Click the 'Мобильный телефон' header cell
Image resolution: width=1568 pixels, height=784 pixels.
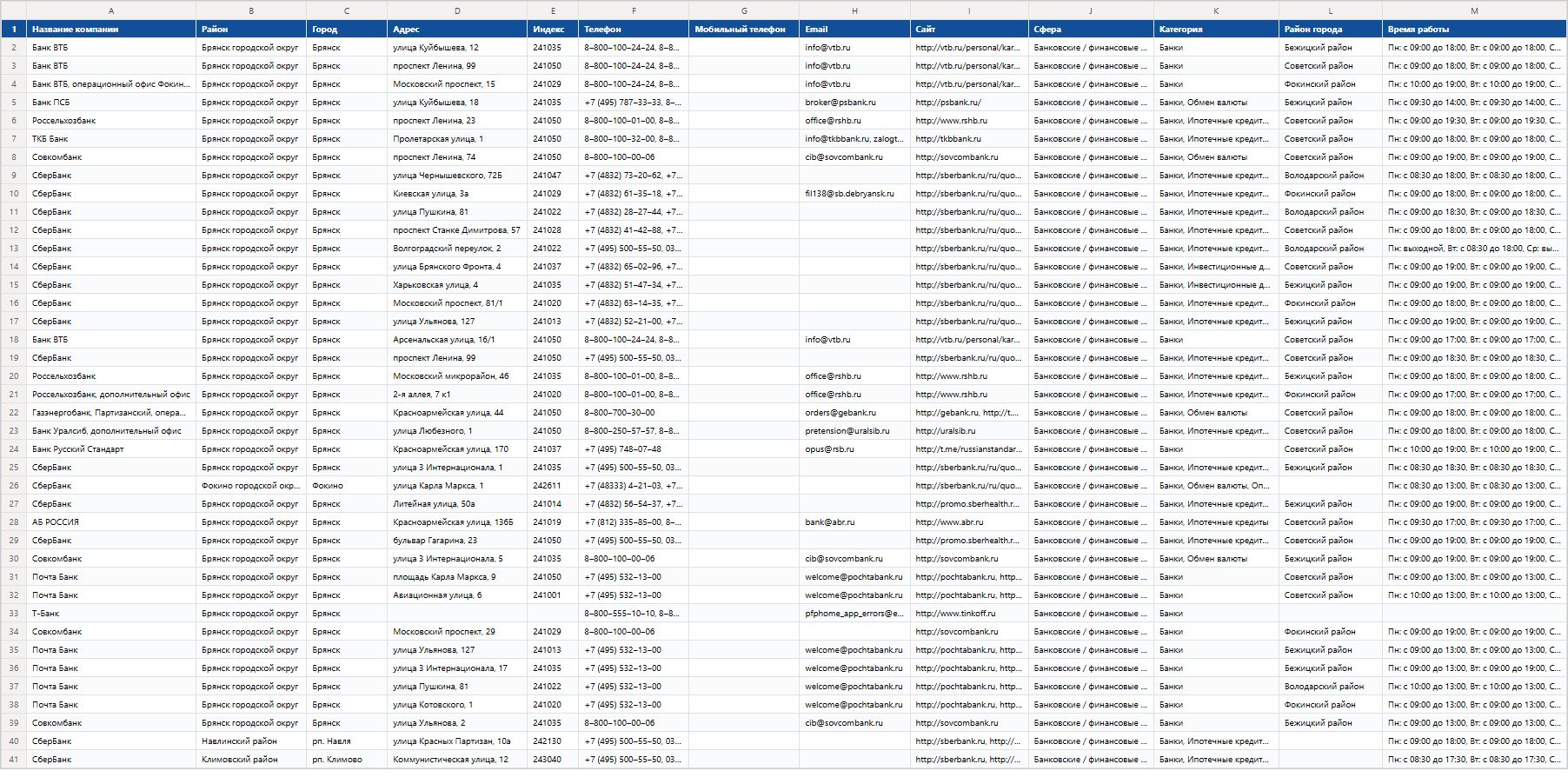click(x=744, y=30)
